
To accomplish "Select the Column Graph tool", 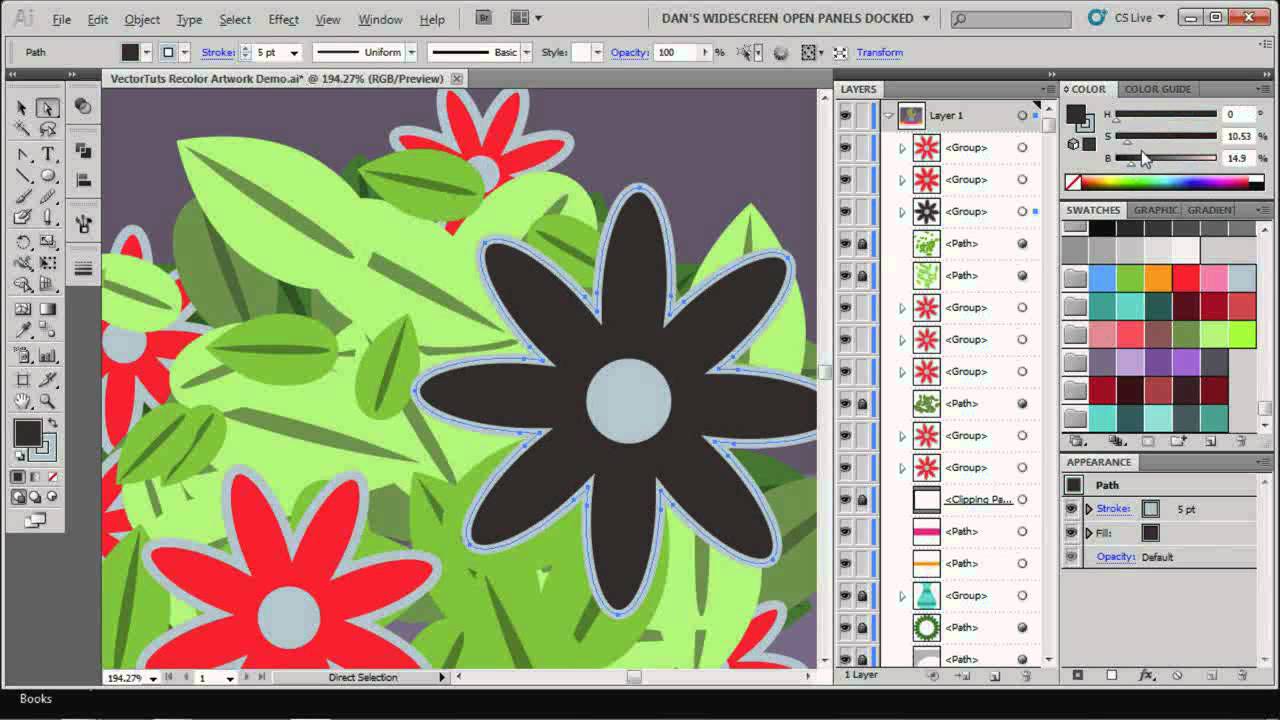I will click(x=47, y=355).
